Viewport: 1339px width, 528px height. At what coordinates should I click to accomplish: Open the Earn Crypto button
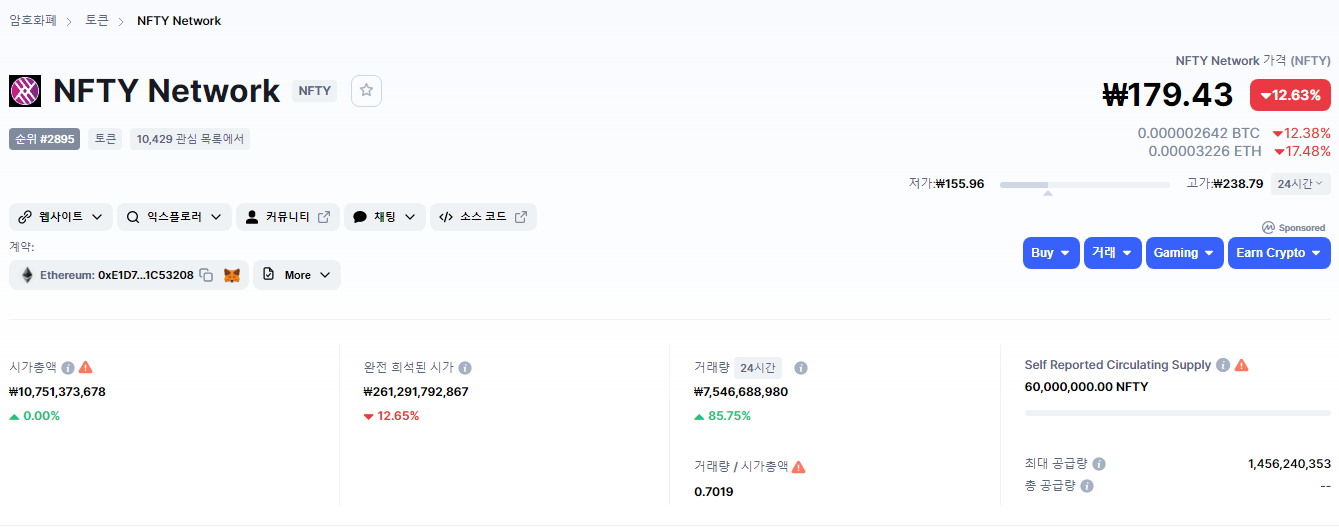(x=1279, y=253)
